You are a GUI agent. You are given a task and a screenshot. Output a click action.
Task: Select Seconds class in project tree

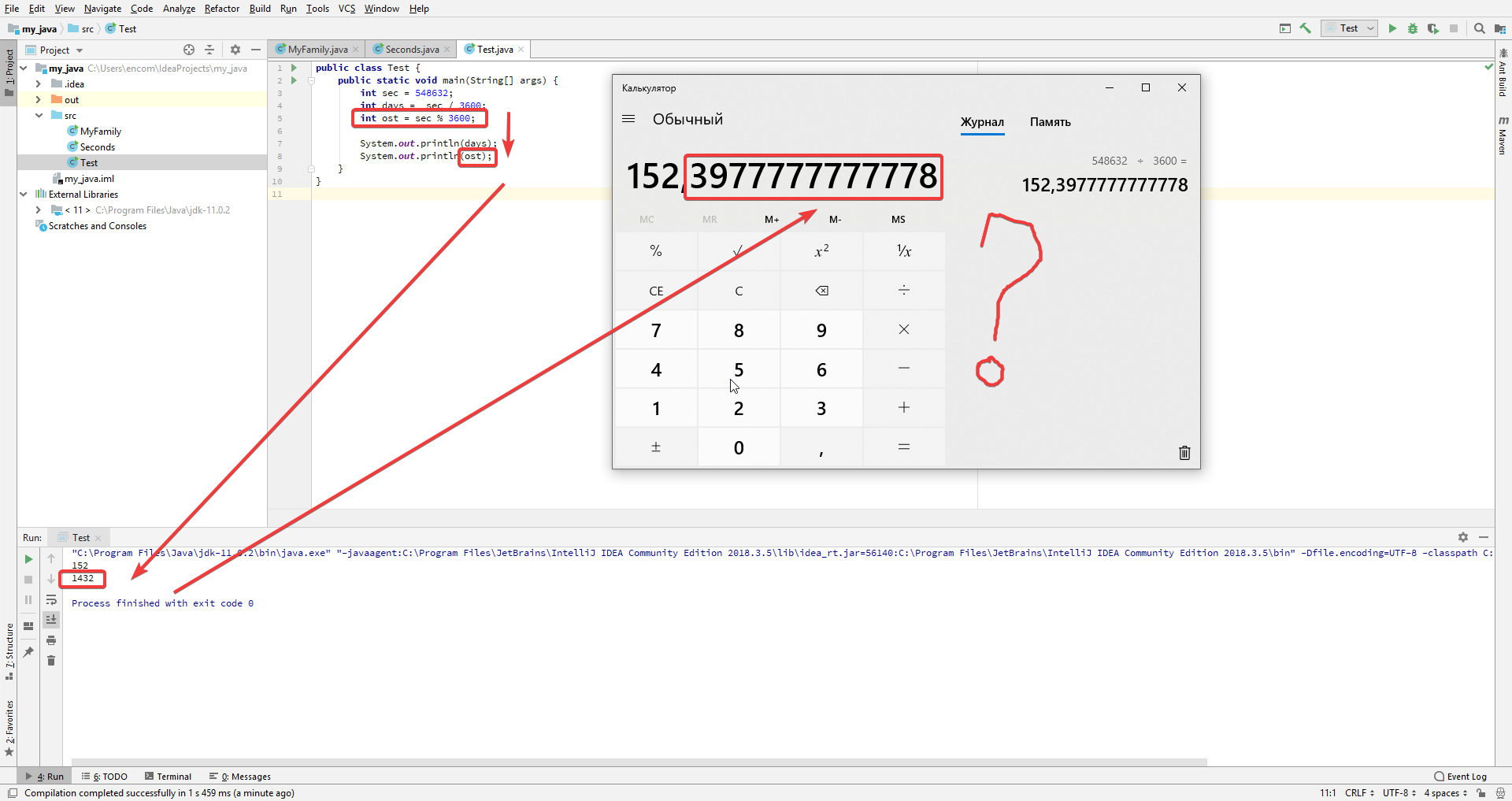[x=97, y=147]
